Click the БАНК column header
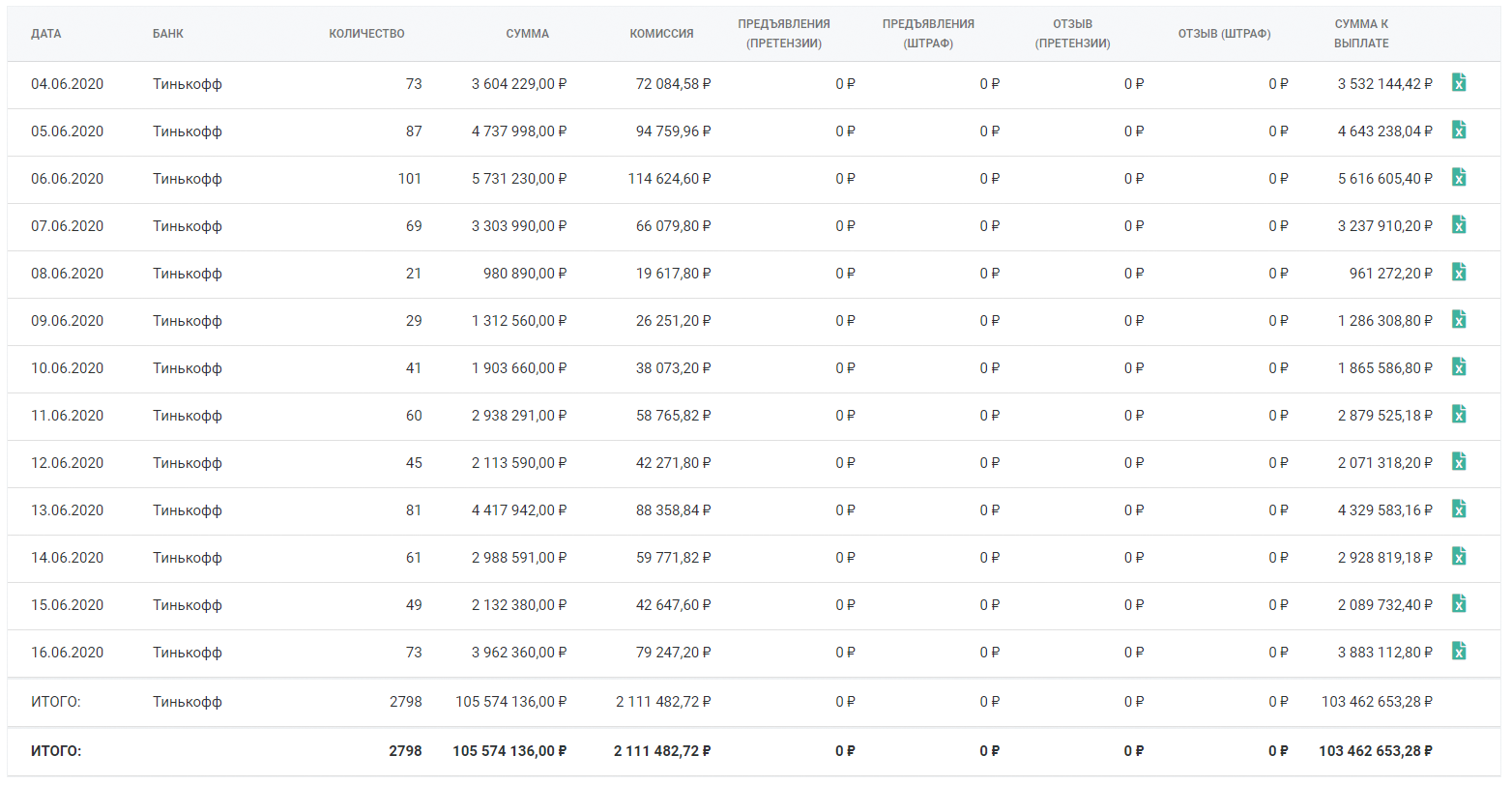 point(168,34)
